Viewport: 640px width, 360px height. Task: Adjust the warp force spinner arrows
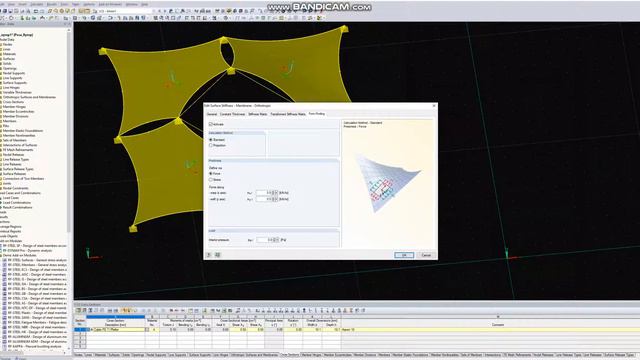[x=274, y=193]
